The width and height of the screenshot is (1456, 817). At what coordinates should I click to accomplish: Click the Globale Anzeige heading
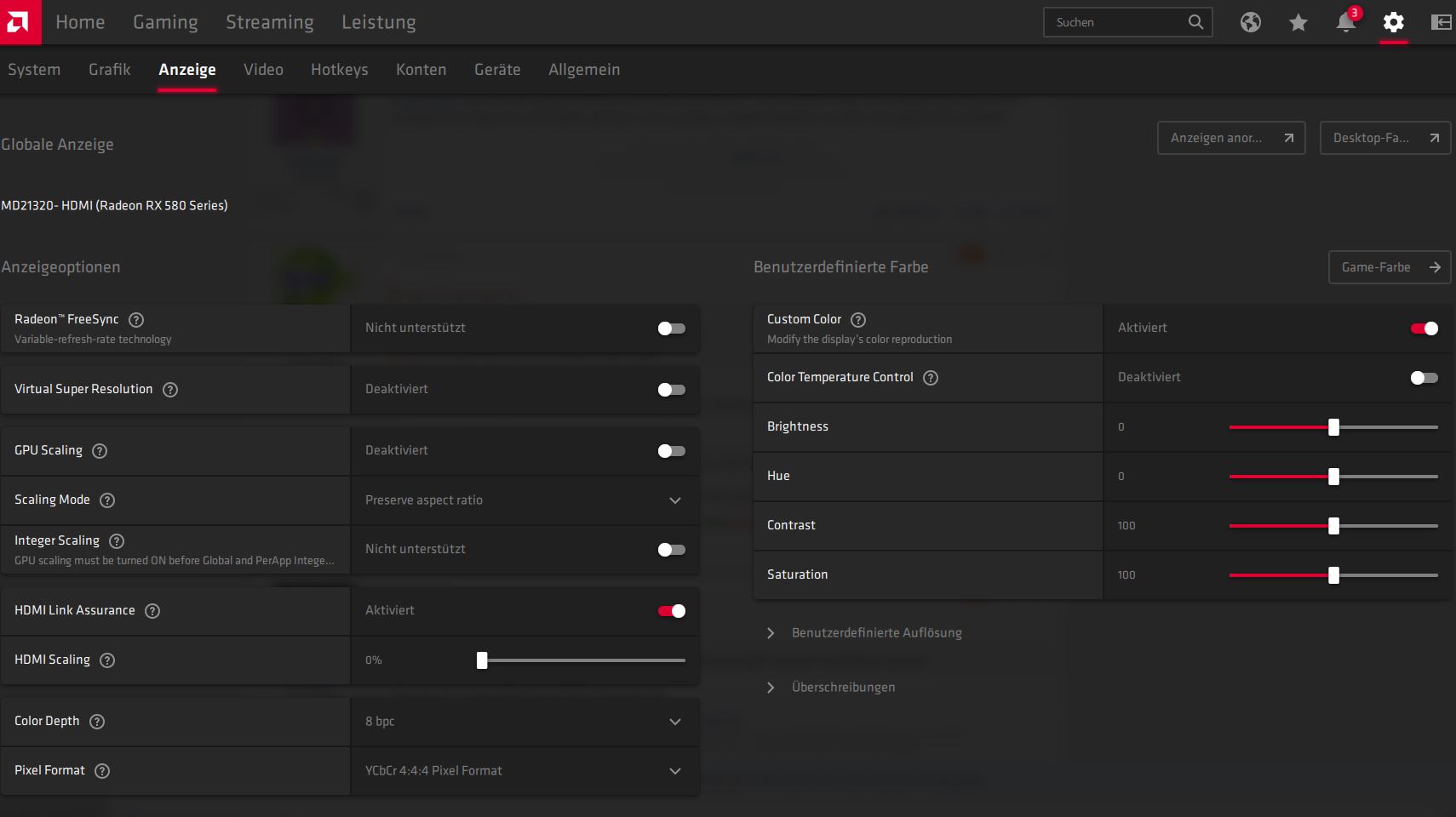[x=57, y=145]
